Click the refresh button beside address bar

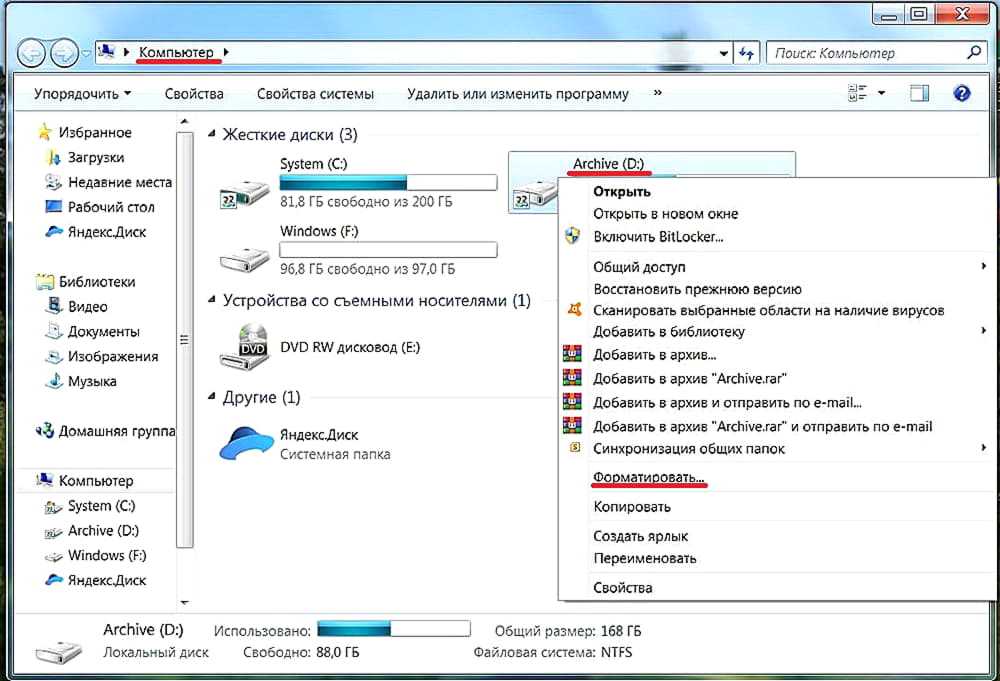[746, 53]
